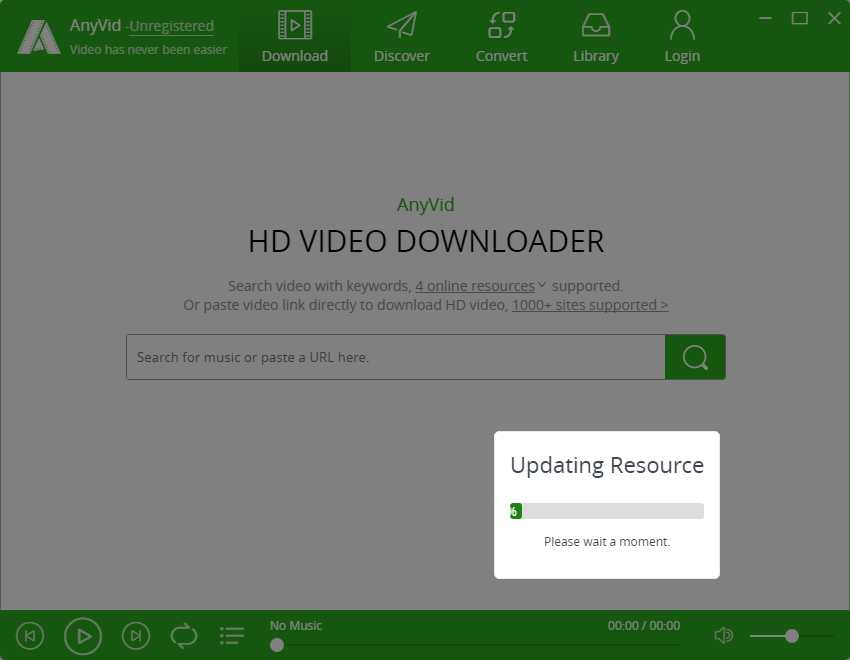This screenshot has width=850, height=660.
Task: Click the green search magnifier button
Action: (695, 357)
